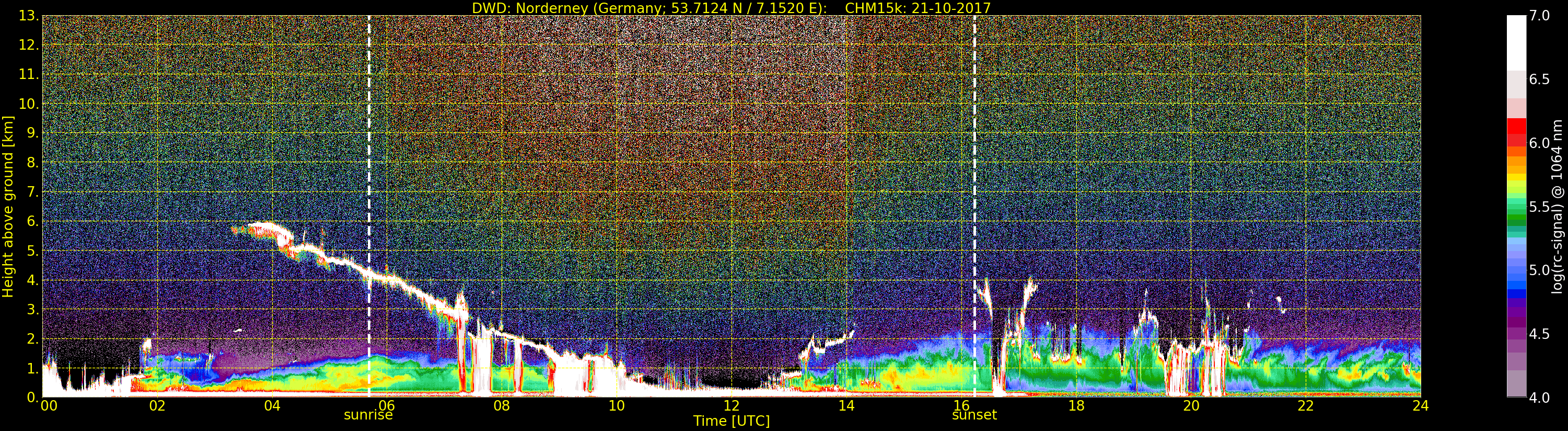Select the white dashed sunrise marker line

click(369, 206)
